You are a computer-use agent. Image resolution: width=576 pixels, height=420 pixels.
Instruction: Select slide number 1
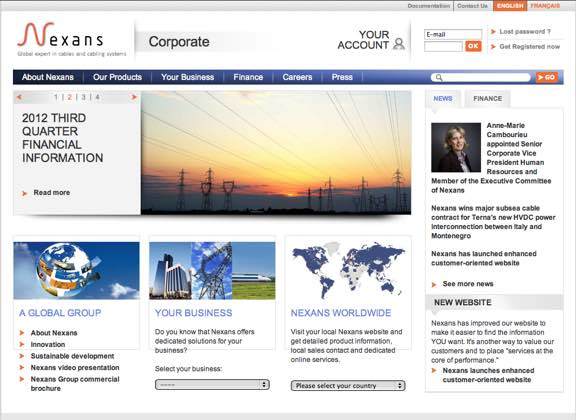pos(56,97)
